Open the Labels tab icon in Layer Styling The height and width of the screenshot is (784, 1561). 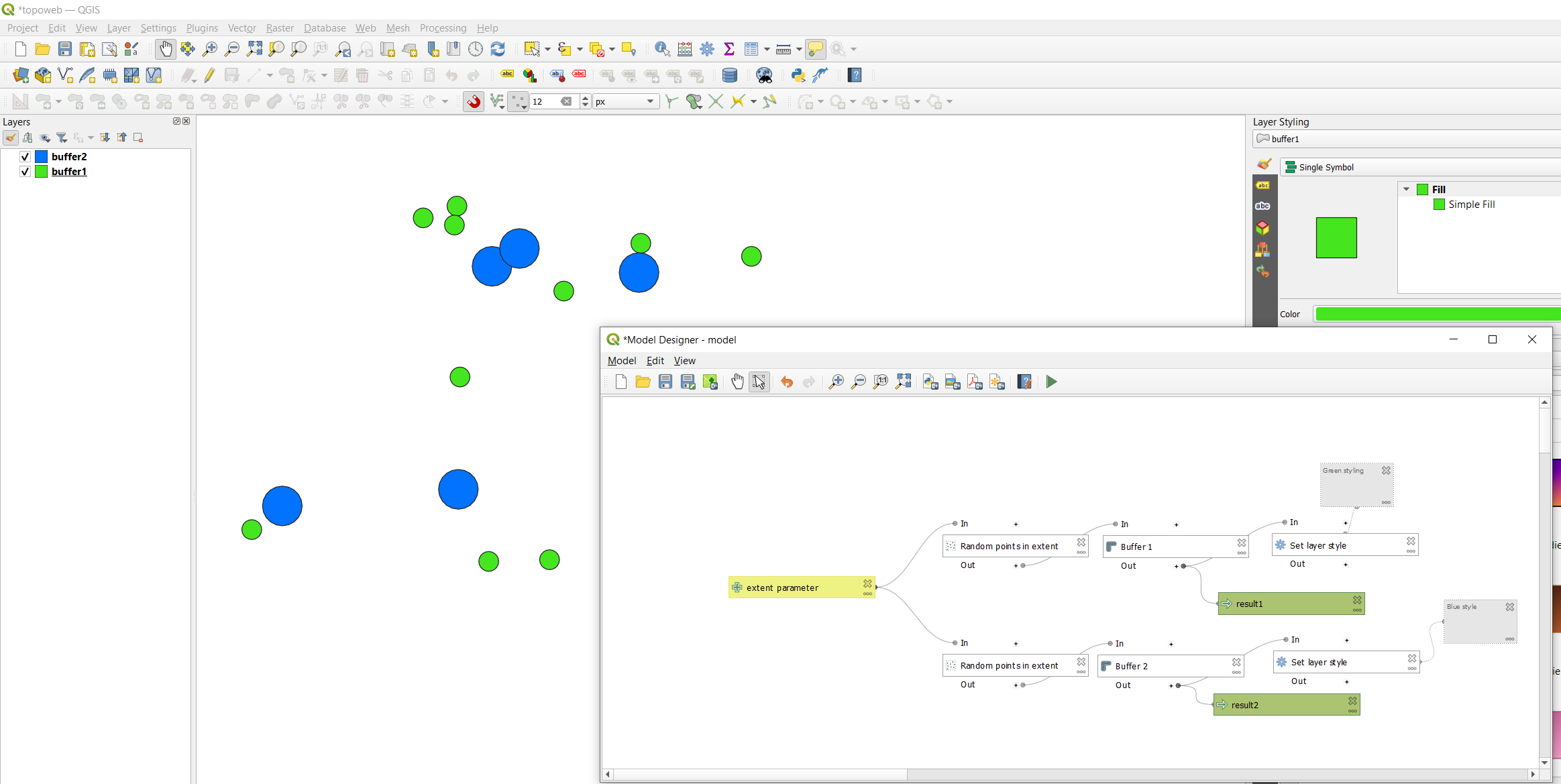tap(1262, 185)
